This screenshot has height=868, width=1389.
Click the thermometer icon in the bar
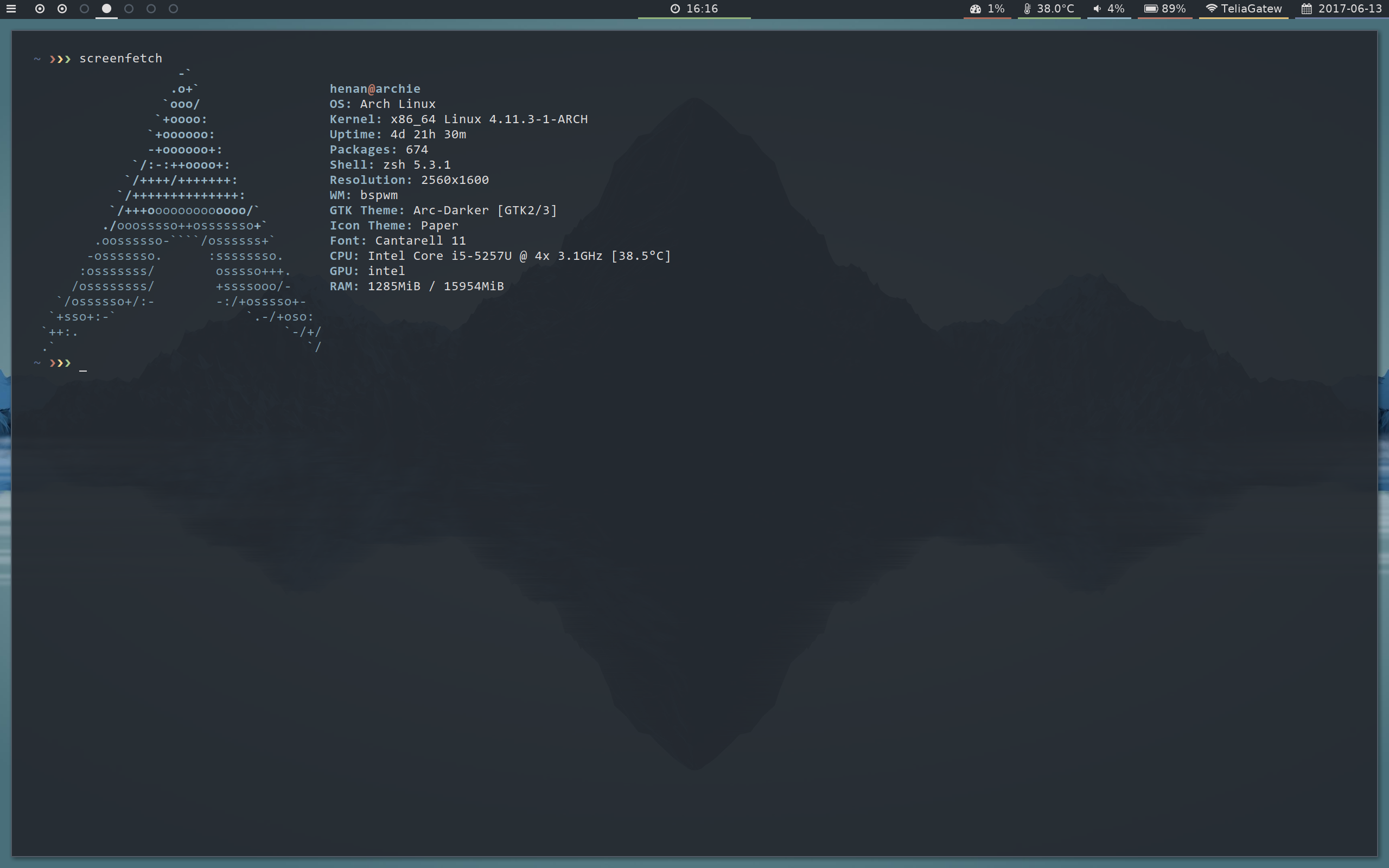[x=1027, y=9]
